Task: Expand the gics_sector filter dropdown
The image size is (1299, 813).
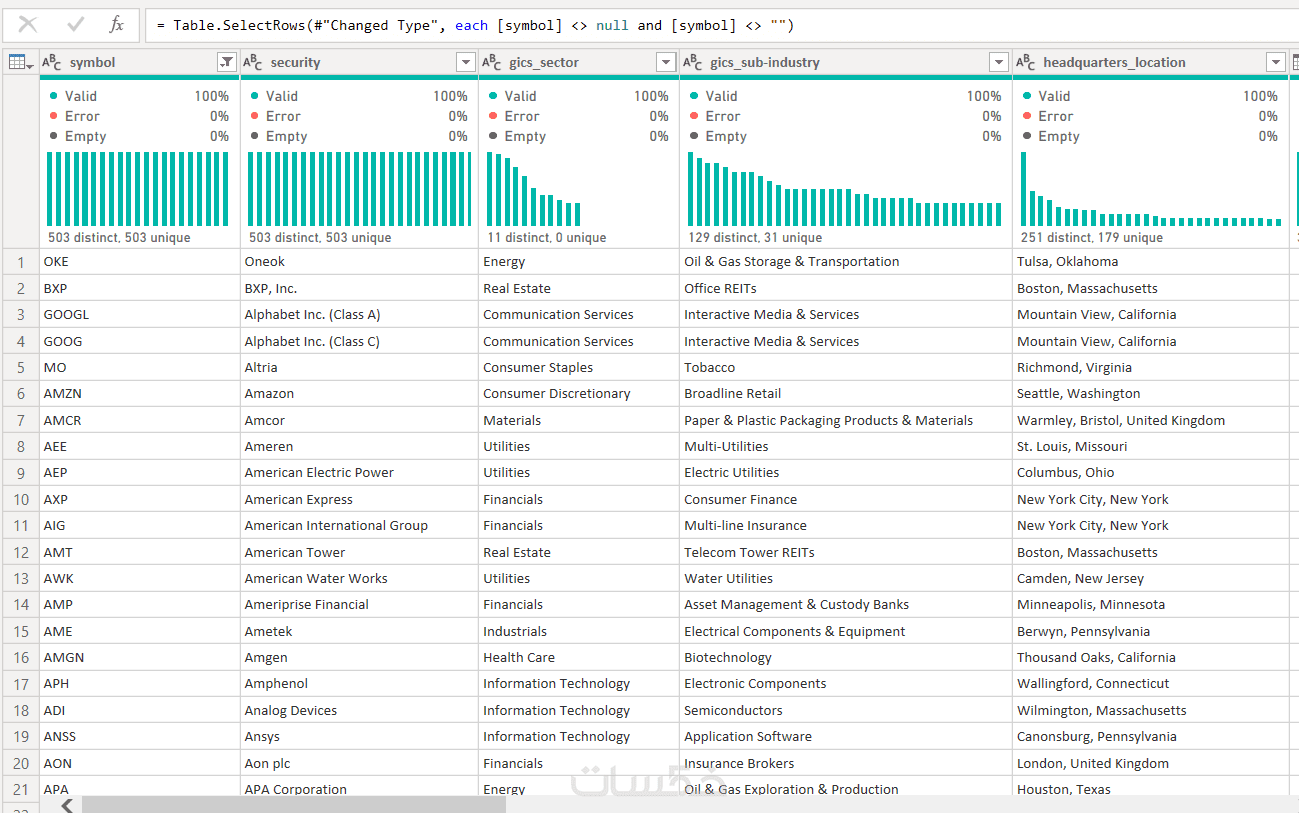Action: (x=666, y=62)
